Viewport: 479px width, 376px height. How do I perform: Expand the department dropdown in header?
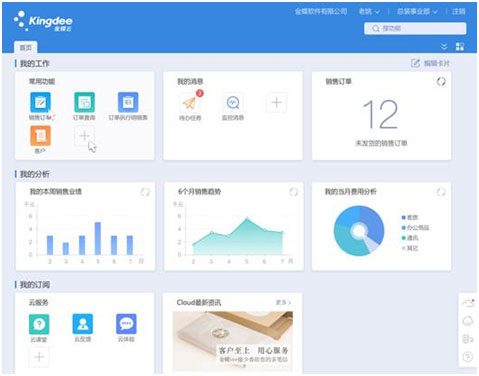417,12
